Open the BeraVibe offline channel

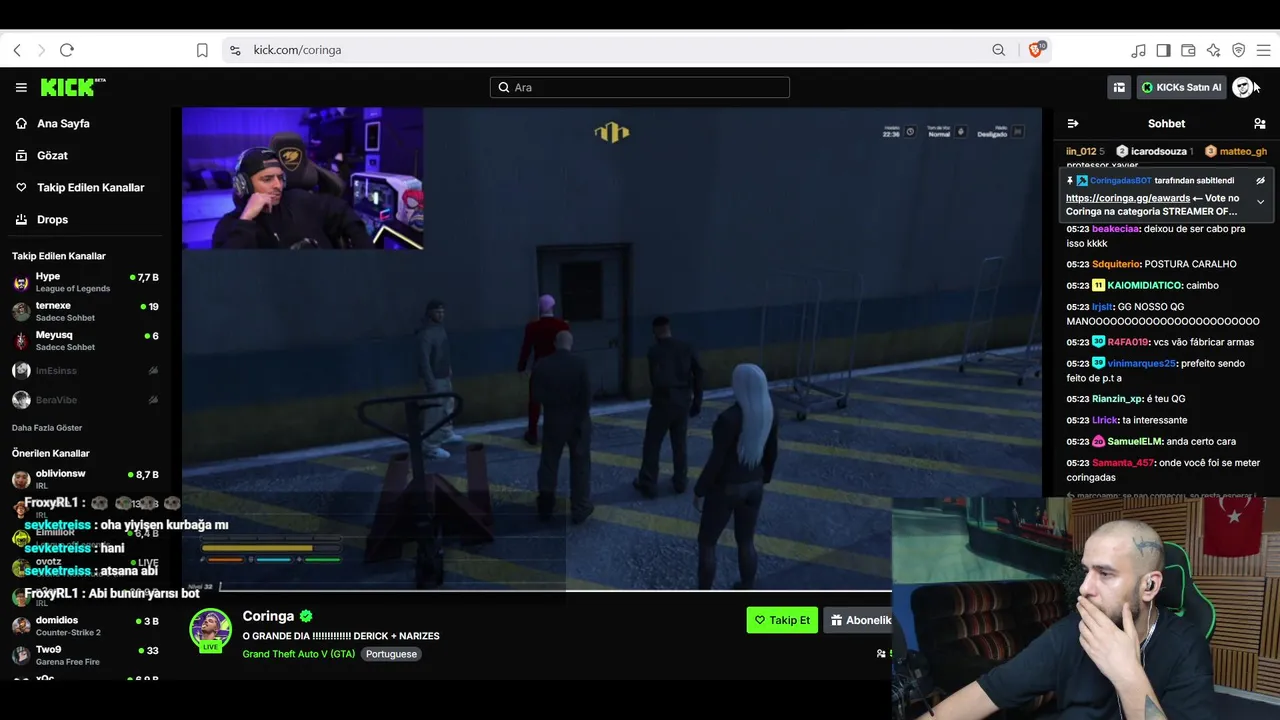tap(86, 400)
